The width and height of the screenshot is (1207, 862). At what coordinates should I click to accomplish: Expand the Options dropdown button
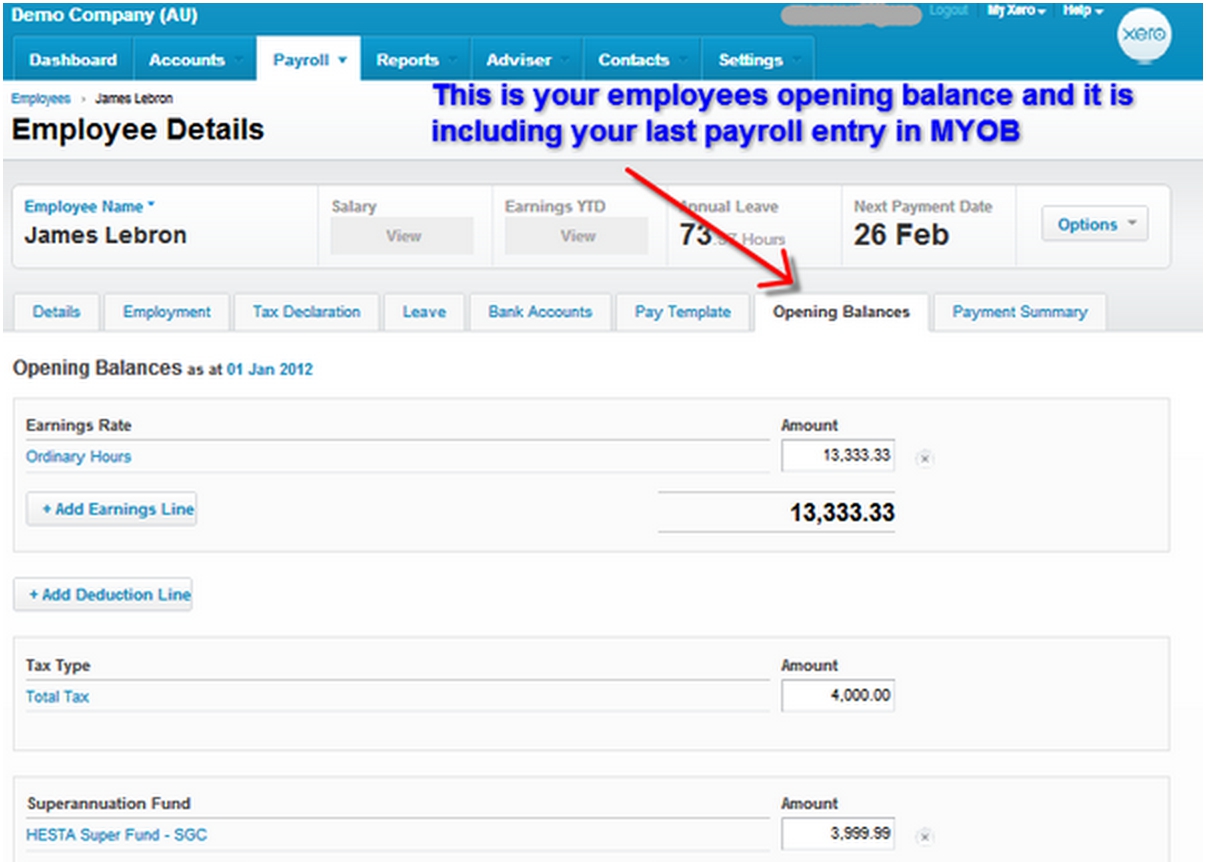point(1095,225)
